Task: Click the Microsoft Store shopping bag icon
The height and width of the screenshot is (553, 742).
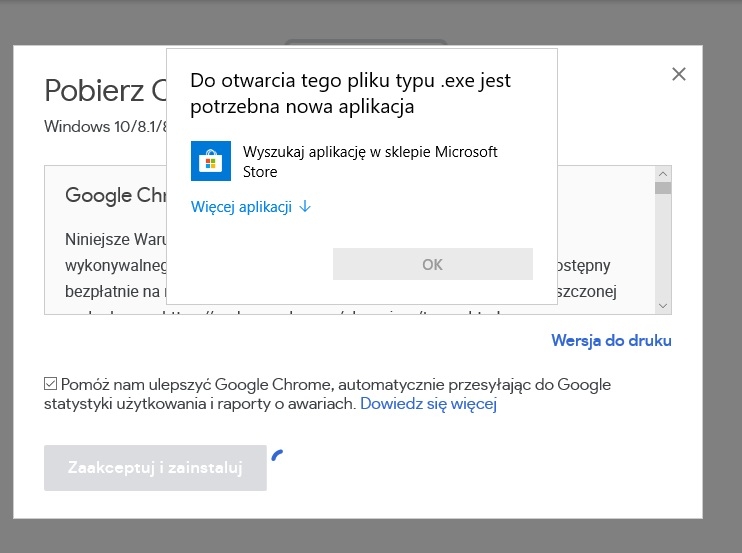Action: coord(211,161)
